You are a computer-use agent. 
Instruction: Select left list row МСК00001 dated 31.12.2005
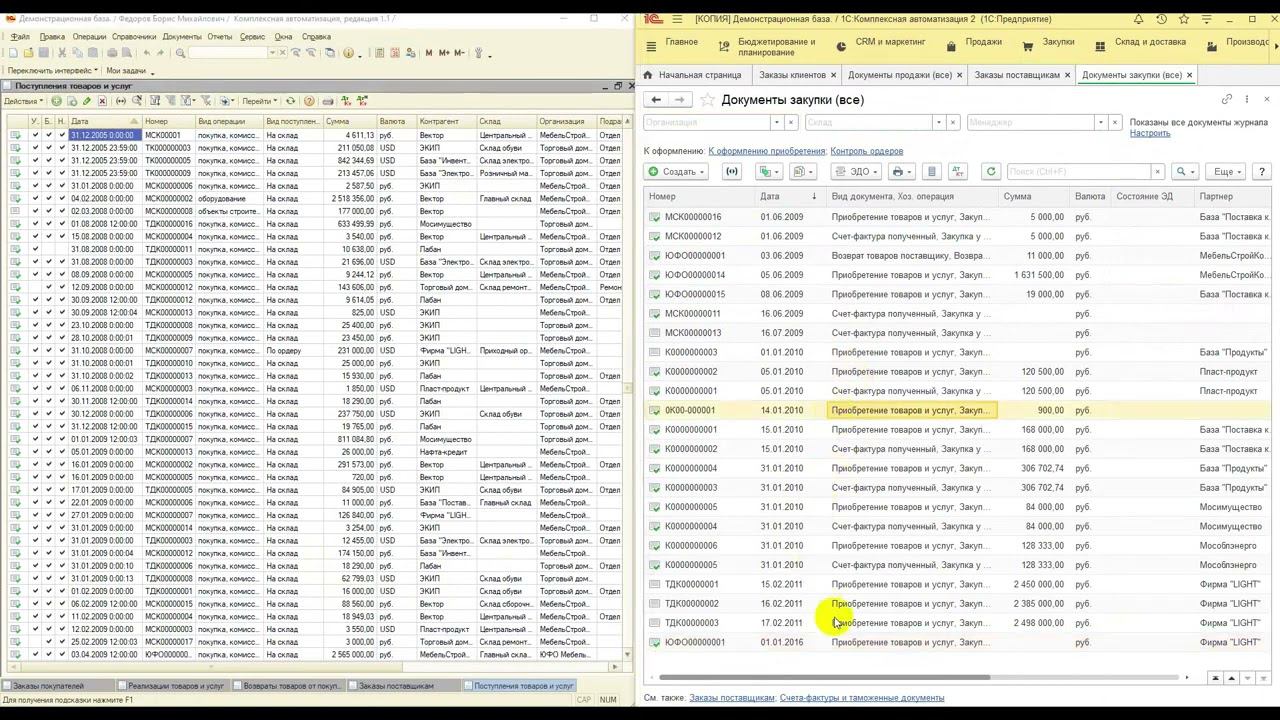point(316,135)
